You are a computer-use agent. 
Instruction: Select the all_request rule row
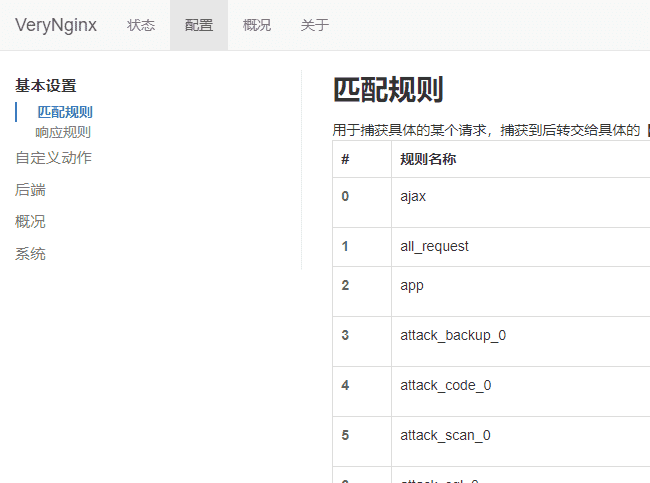(491, 247)
